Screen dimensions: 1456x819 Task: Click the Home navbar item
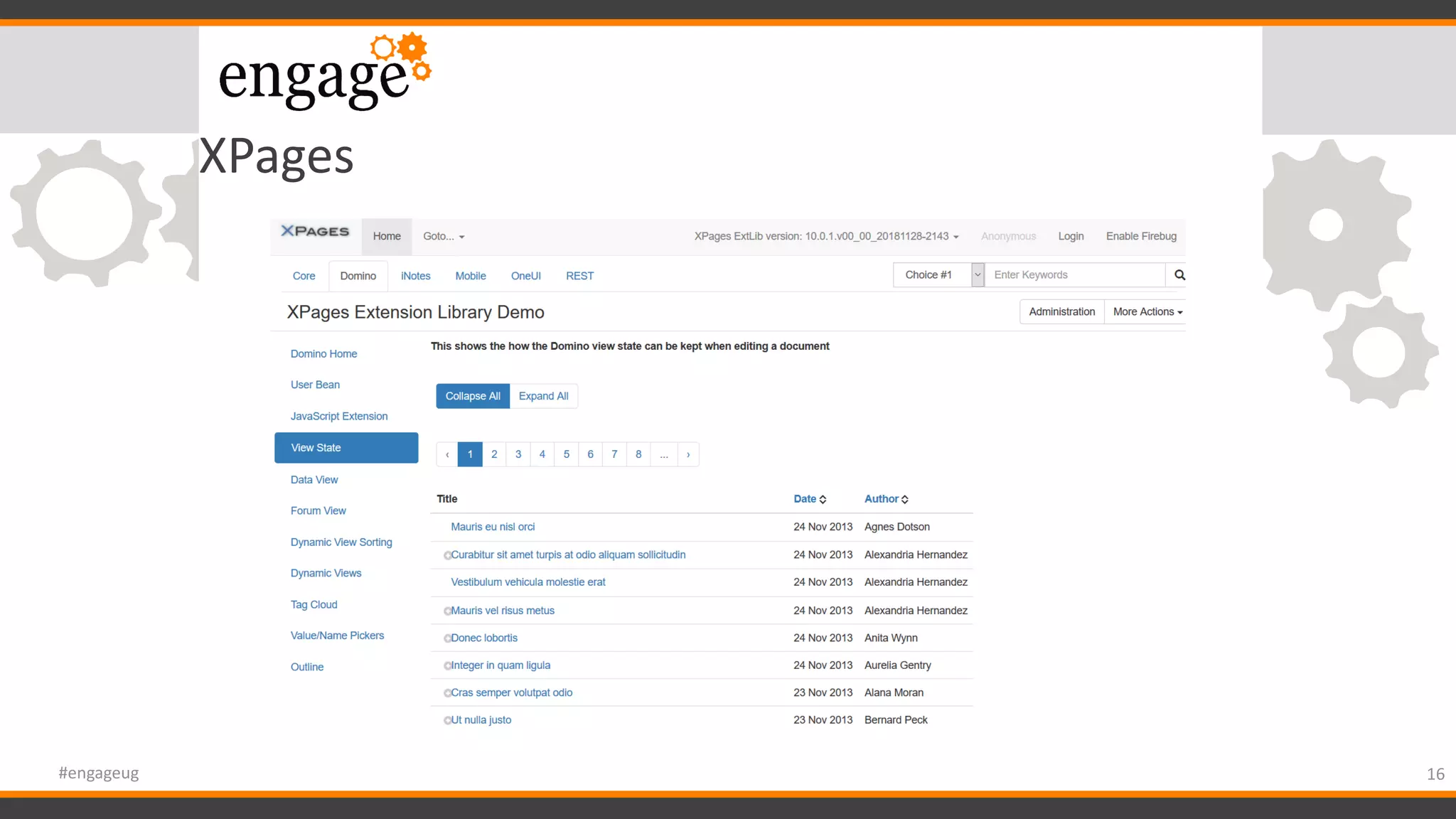[387, 237]
